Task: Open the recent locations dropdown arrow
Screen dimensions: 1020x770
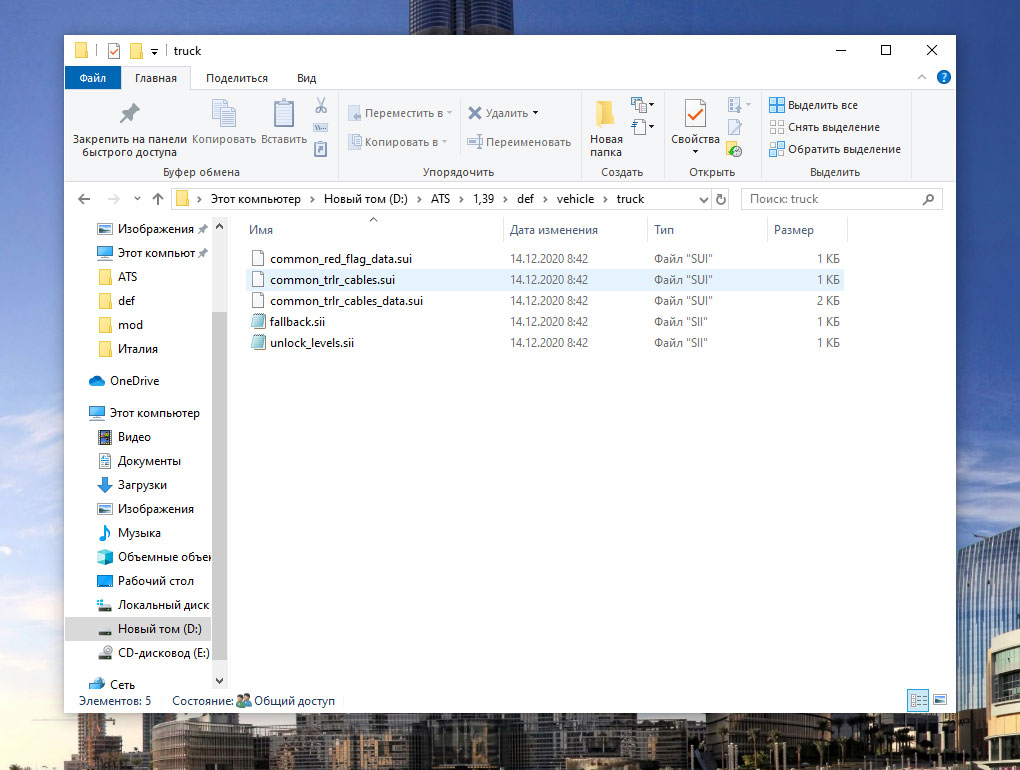Action: (137, 199)
